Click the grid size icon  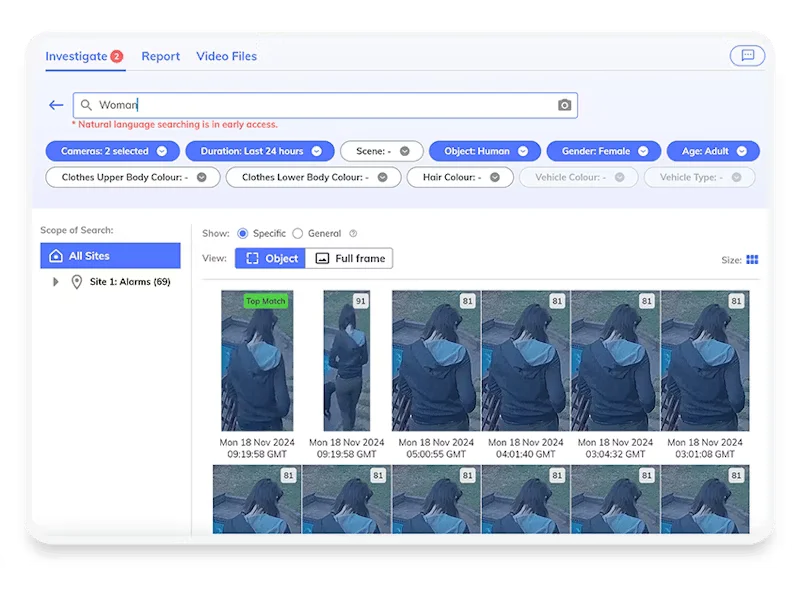click(752, 260)
